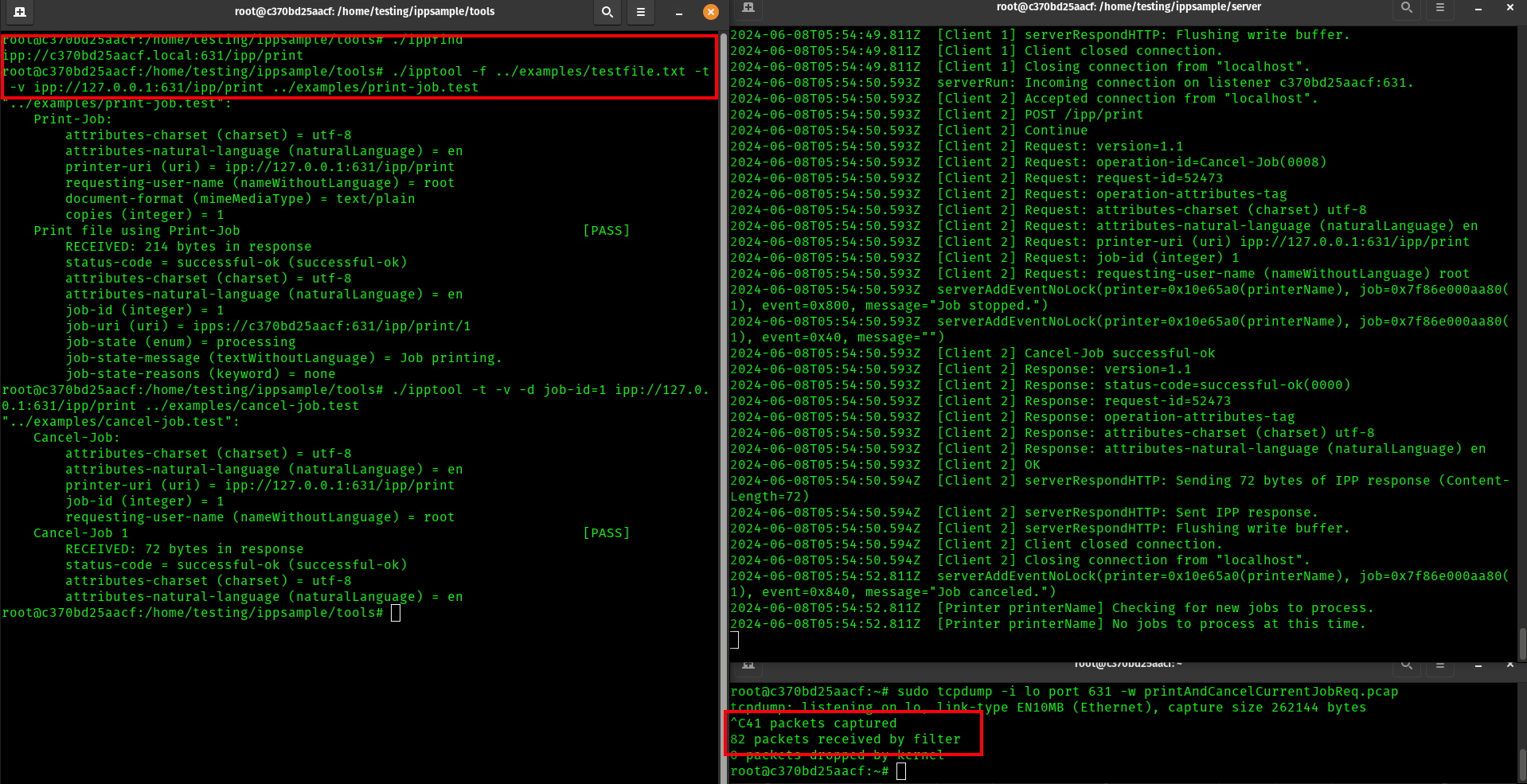Click search icon in ippsample/tools terminal
This screenshot has width=1527, height=784.
click(607, 12)
